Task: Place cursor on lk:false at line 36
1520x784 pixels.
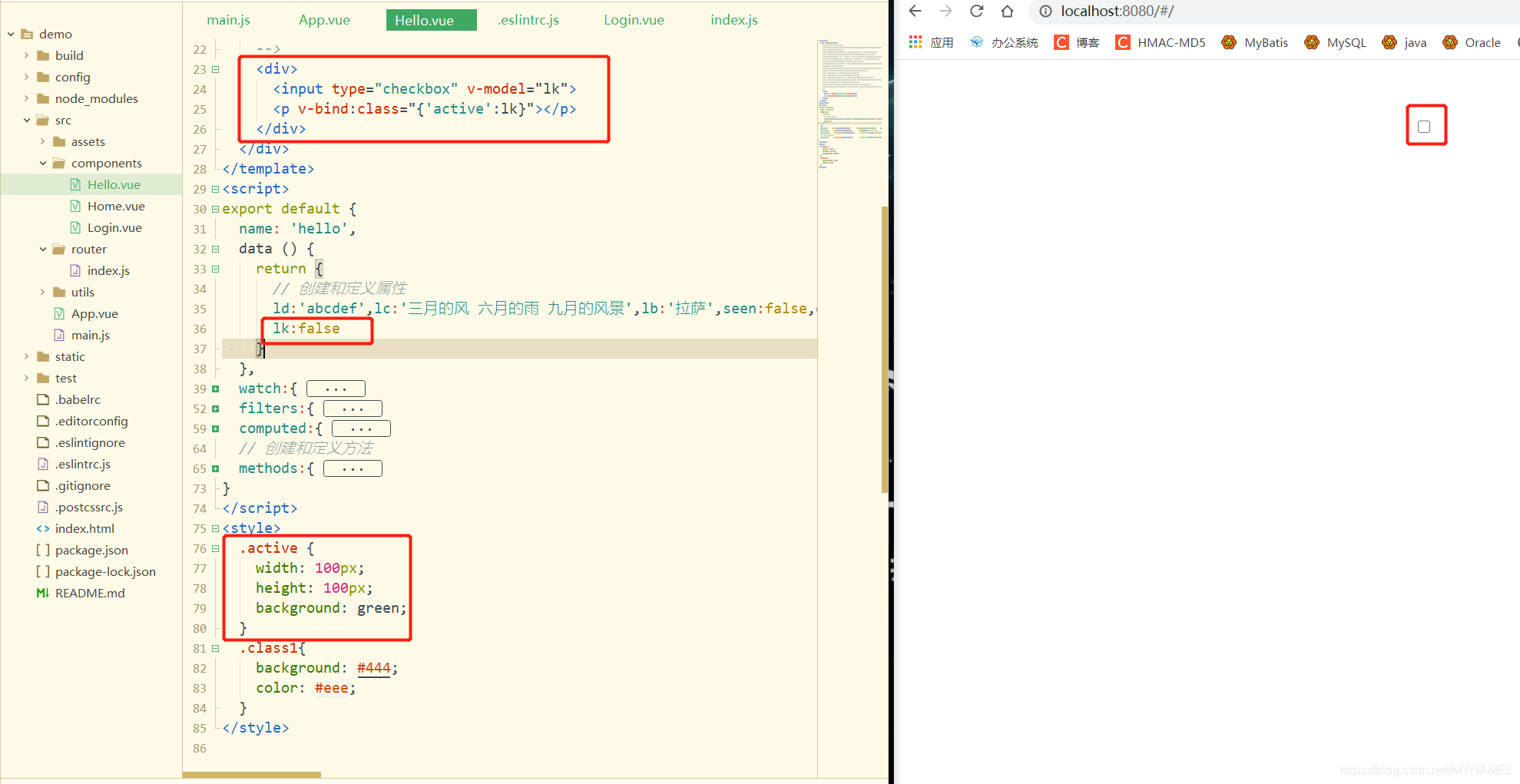Action: click(x=306, y=329)
